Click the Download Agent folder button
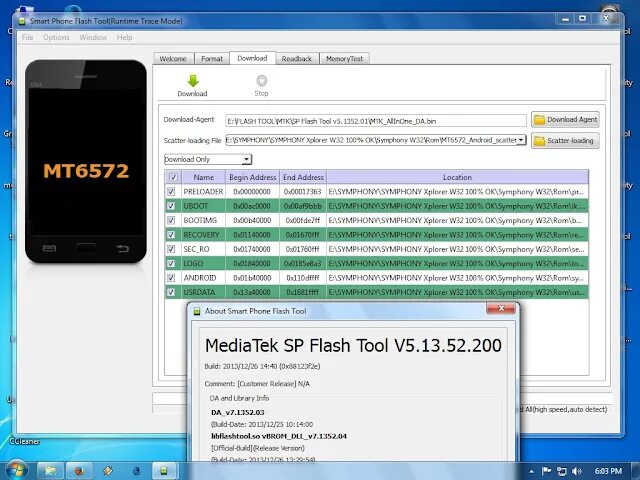The height and width of the screenshot is (480, 640). [x=565, y=120]
